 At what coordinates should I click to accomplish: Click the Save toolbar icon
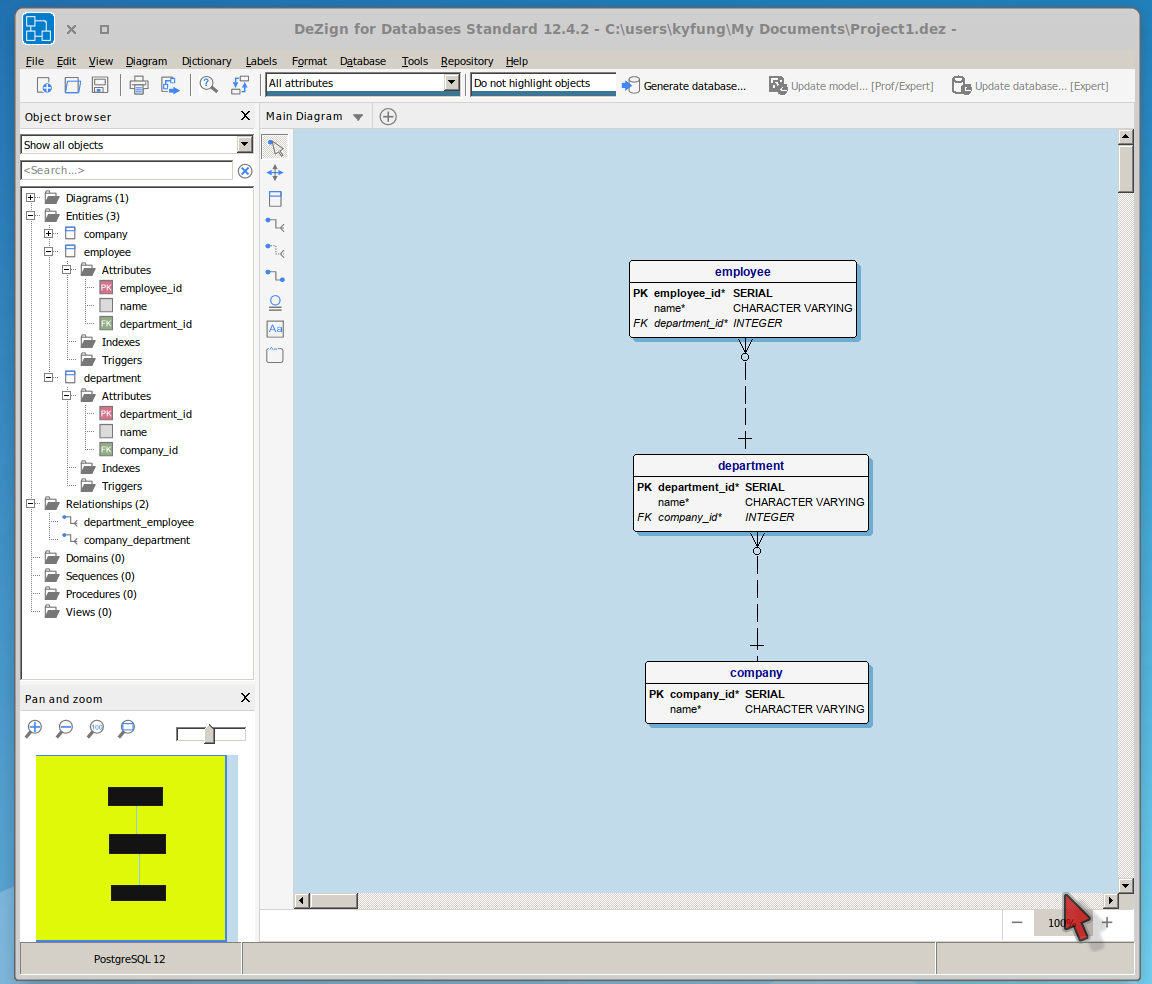pyautogui.click(x=100, y=85)
